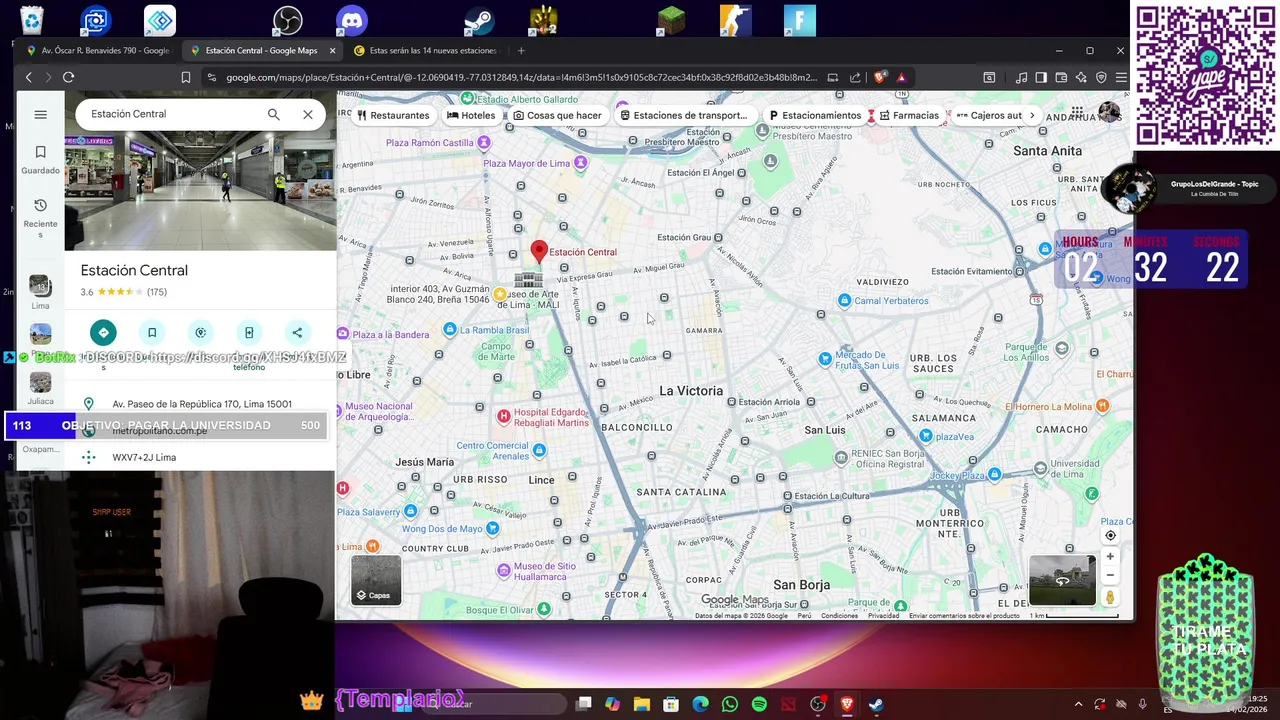Save Estación Central with the bookmark button

tap(152, 332)
